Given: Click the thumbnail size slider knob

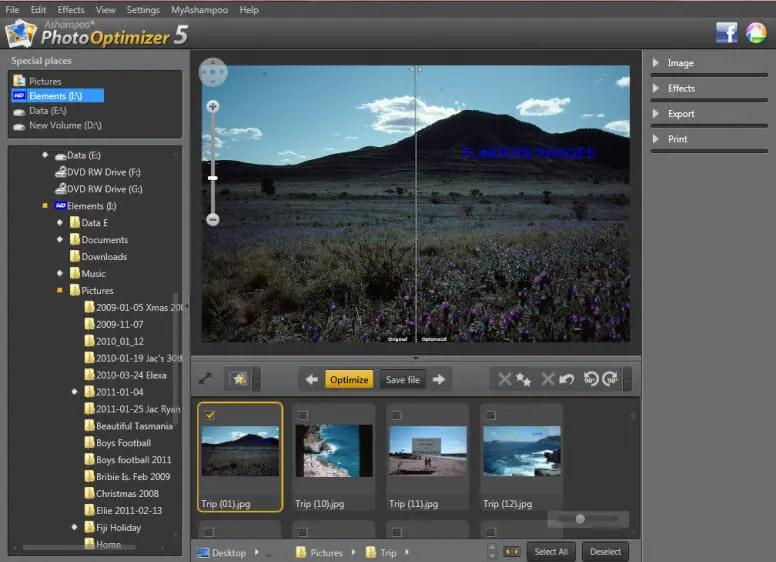Looking at the screenshot, I should click(580, 518).
